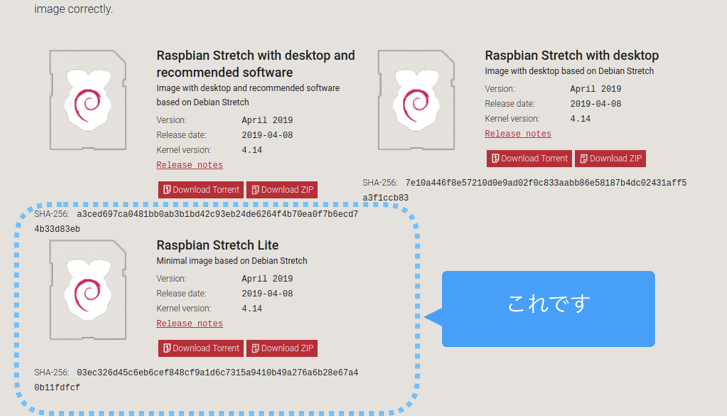727x417 pixels.
Task: Download Torrent for Raspbian Stretch Lite
Action: (201, 348)
